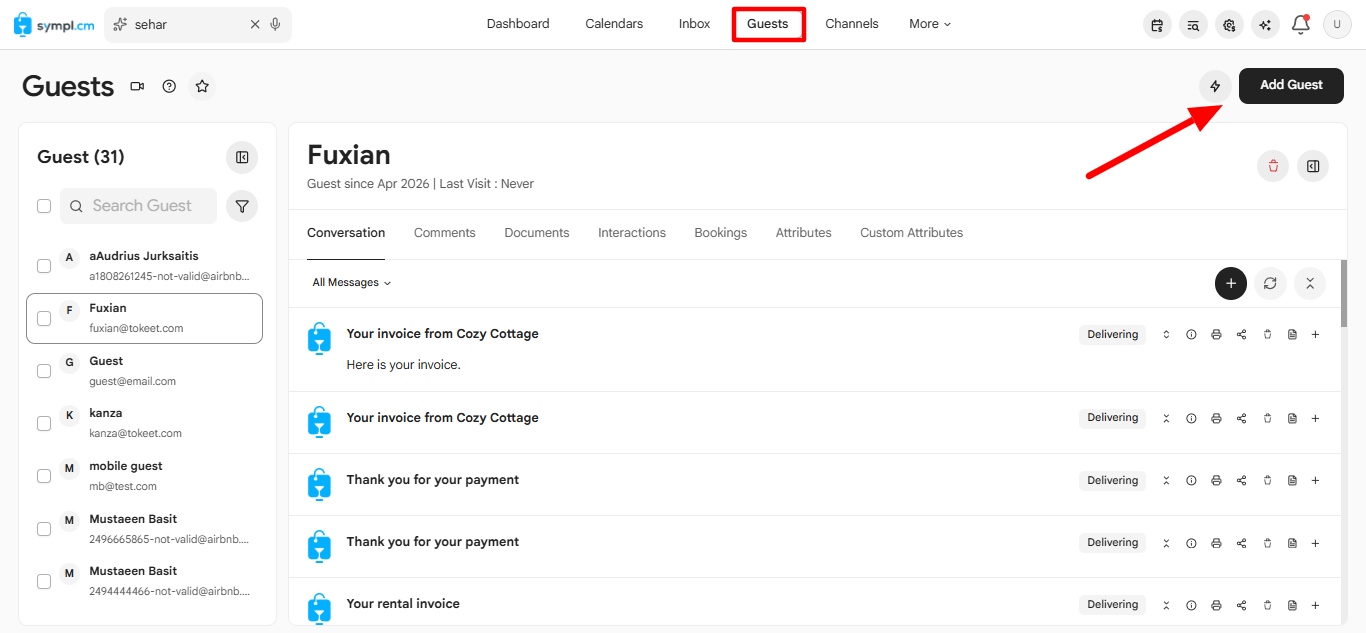Screen dimensions: 1366x633
Task: Open Calendars in the top navigation
Action: pos(614,24)
